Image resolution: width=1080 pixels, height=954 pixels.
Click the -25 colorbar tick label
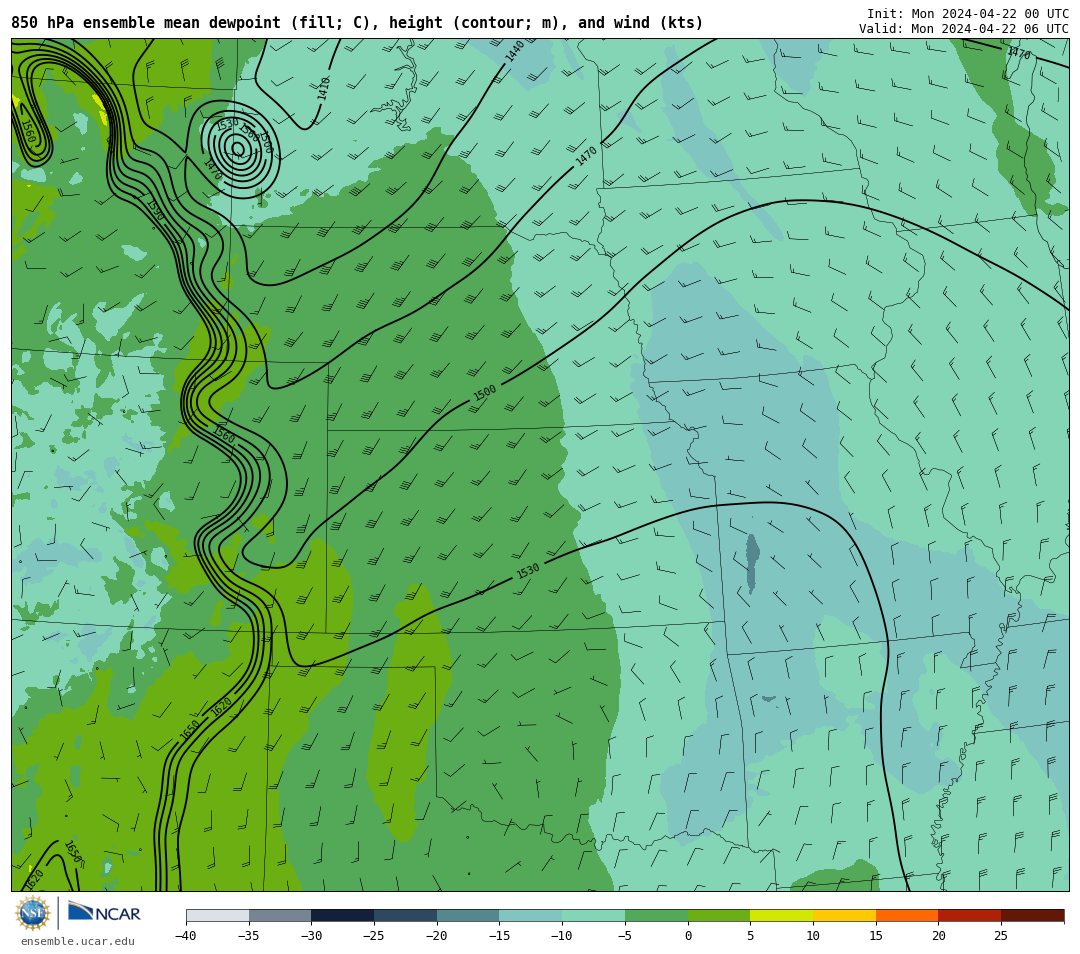click(373, 935)
